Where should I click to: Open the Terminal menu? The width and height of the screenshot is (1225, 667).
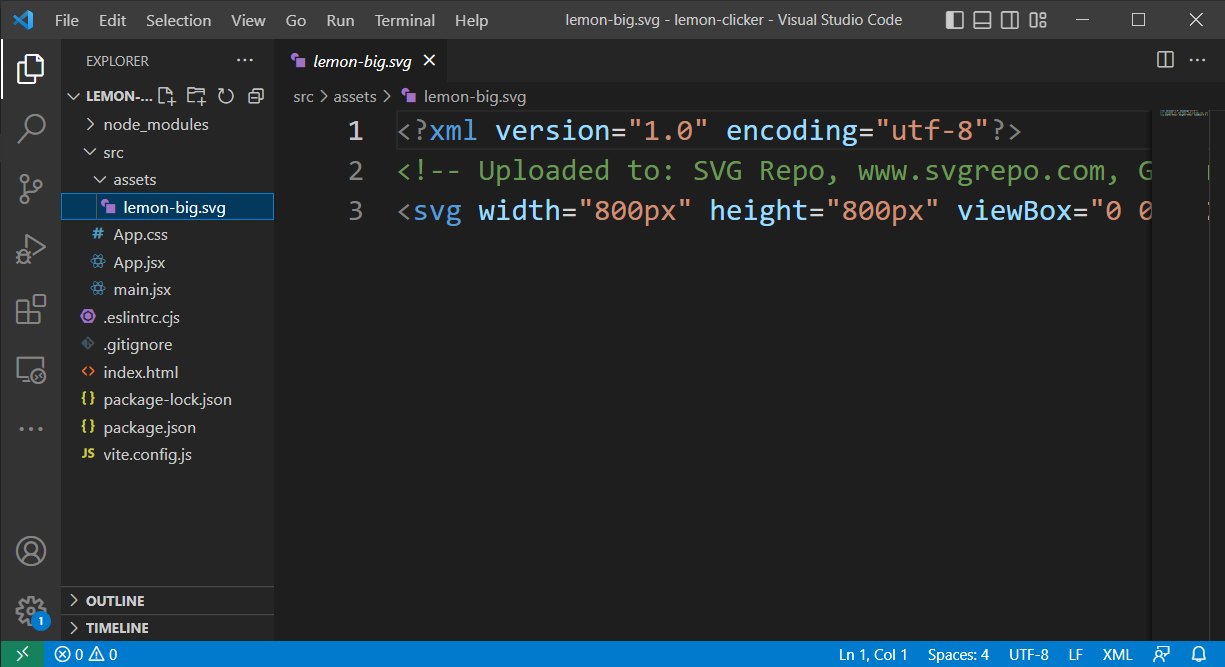pyautogui.click(x=405, y=20)
